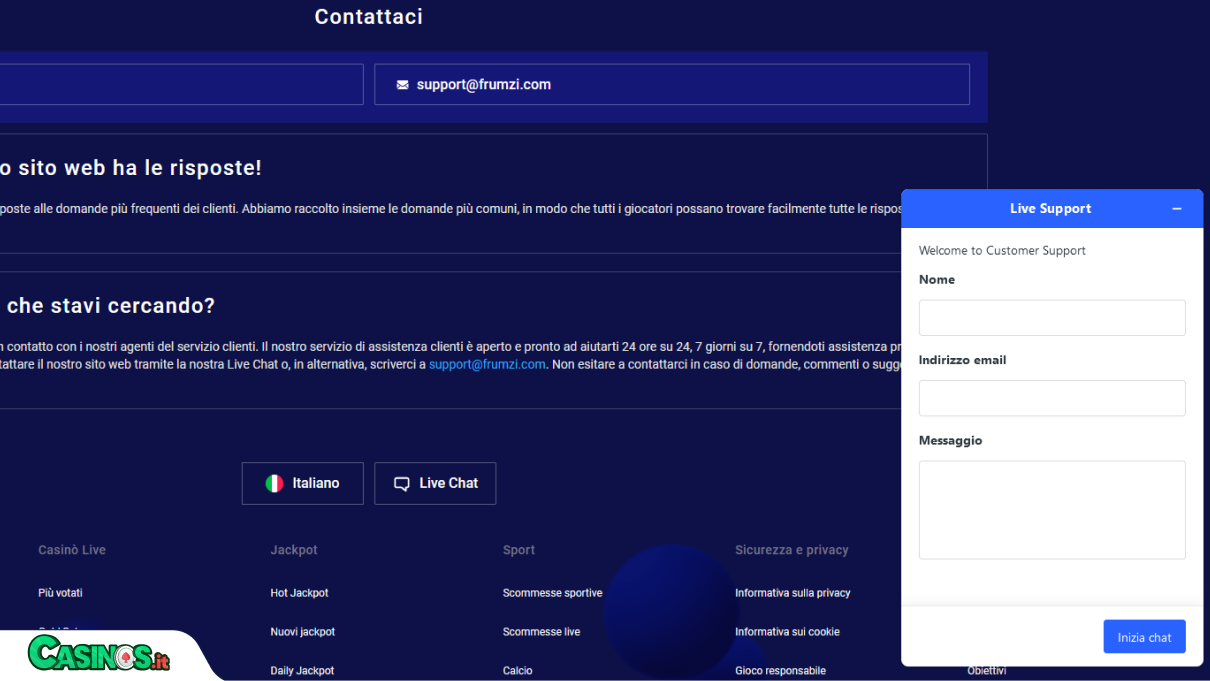Open the support@frumzi.com email box

672,84
